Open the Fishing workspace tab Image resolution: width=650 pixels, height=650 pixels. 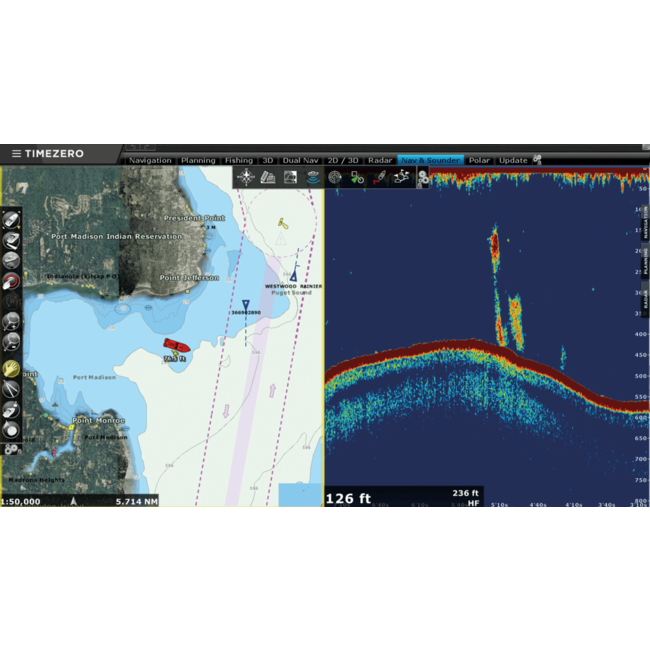pos(239,160)
